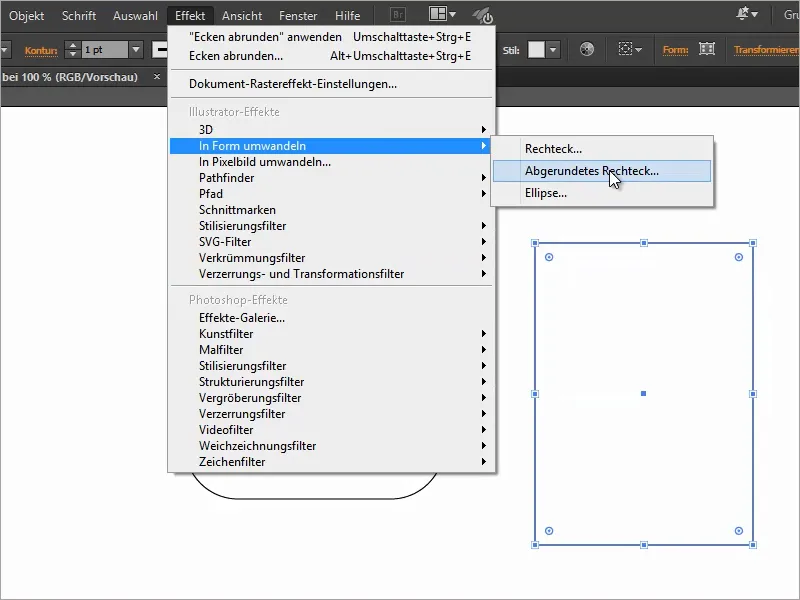Open the stroke weight dropdown arrow
This screenshot has width=800, height=600.
pyautogui.click(x=136, y=49)
